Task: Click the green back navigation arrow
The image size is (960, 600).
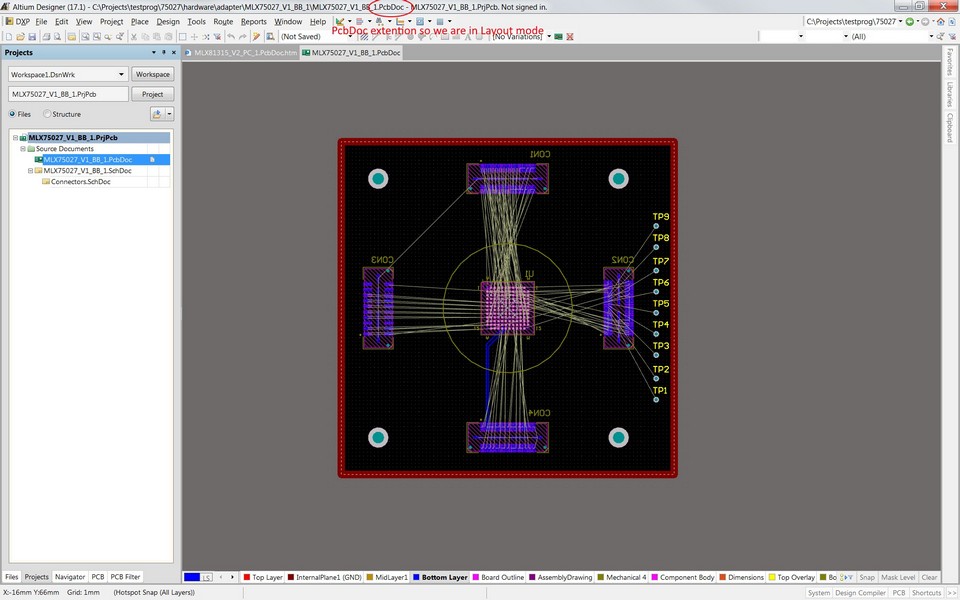Action: 910,21
